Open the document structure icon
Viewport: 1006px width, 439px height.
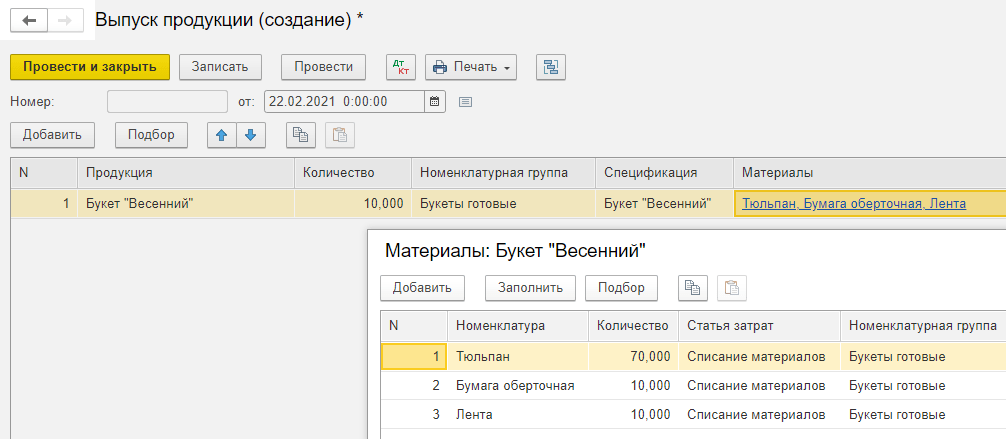click(551, 67)
